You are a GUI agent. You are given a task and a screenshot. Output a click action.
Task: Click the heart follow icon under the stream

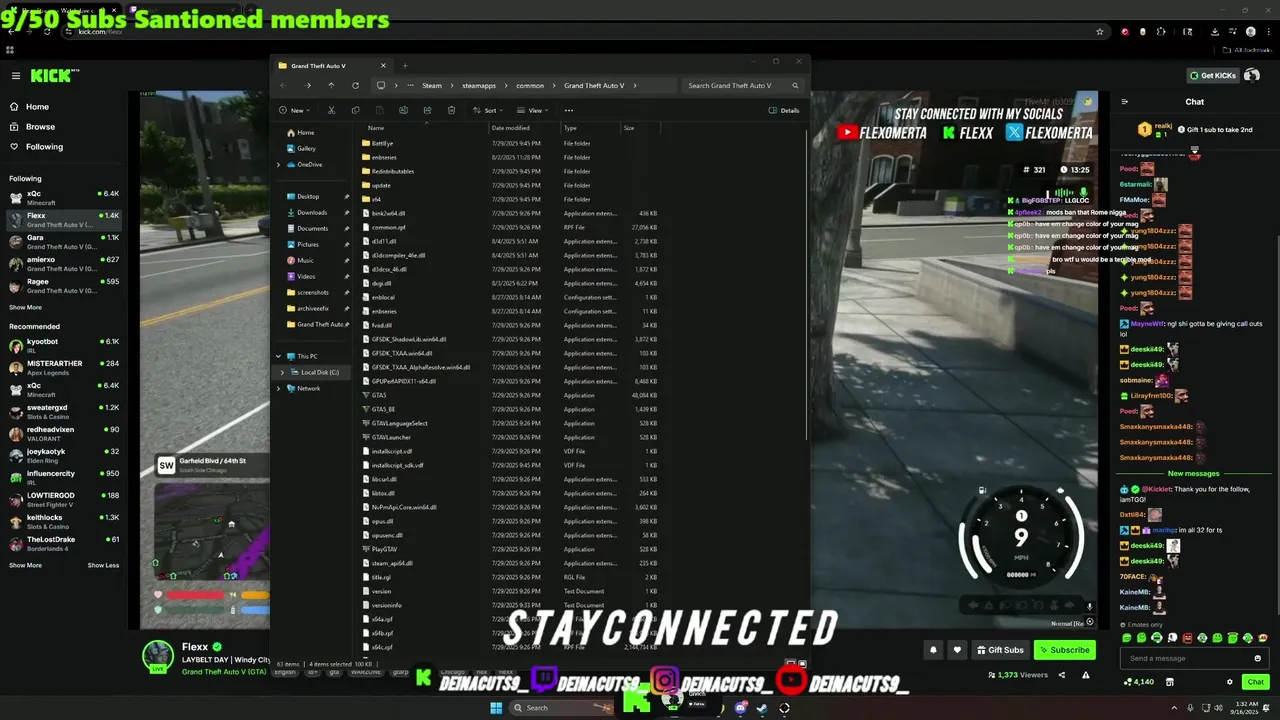point(957,650)
